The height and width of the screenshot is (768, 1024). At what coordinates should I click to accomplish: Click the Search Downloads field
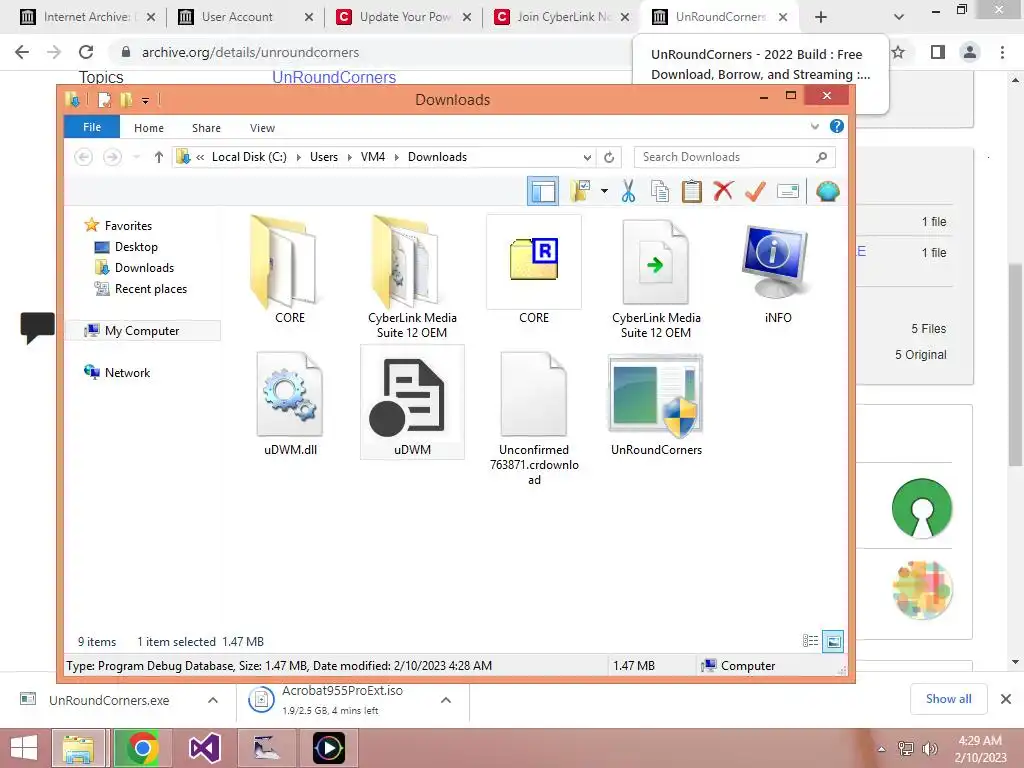click(x=734, y=157)
